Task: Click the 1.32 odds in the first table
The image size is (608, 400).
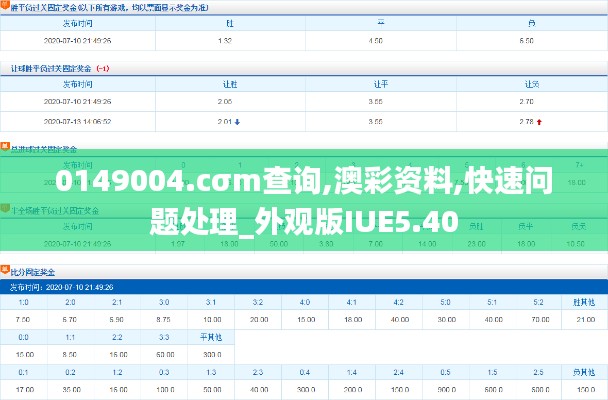Action: click(225, 41)
